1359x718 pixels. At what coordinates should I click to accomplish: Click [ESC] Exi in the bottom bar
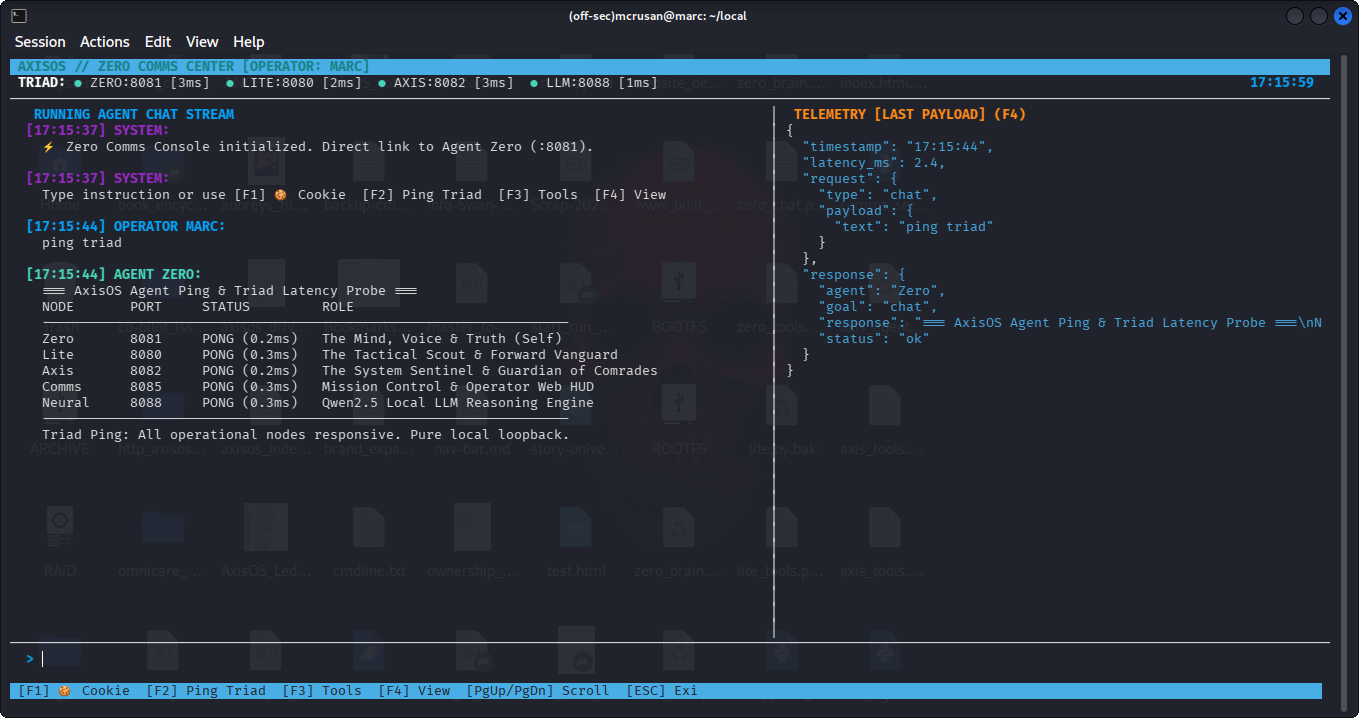click(x=662, y=691)
